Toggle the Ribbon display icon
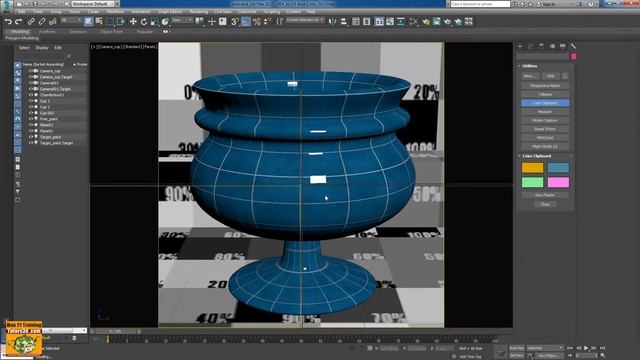Image resolution: width=640 pixels, height=360 pixels. 379,22
